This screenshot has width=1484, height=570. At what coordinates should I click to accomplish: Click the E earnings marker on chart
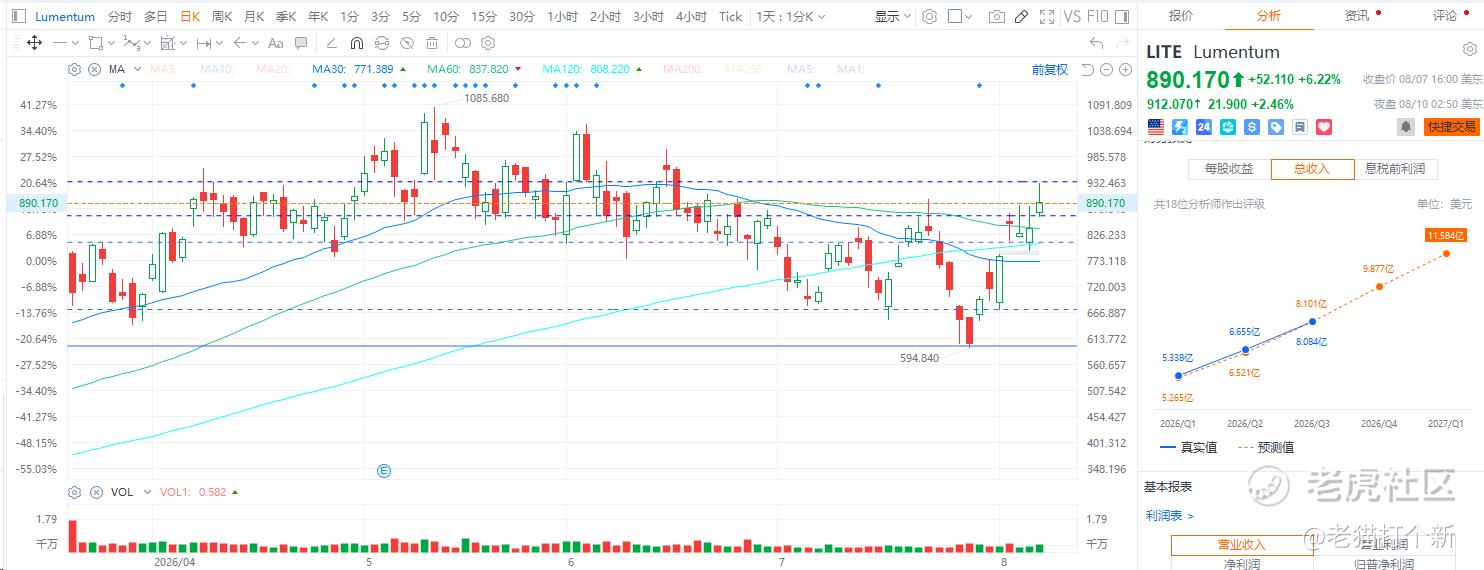(383, 470)
